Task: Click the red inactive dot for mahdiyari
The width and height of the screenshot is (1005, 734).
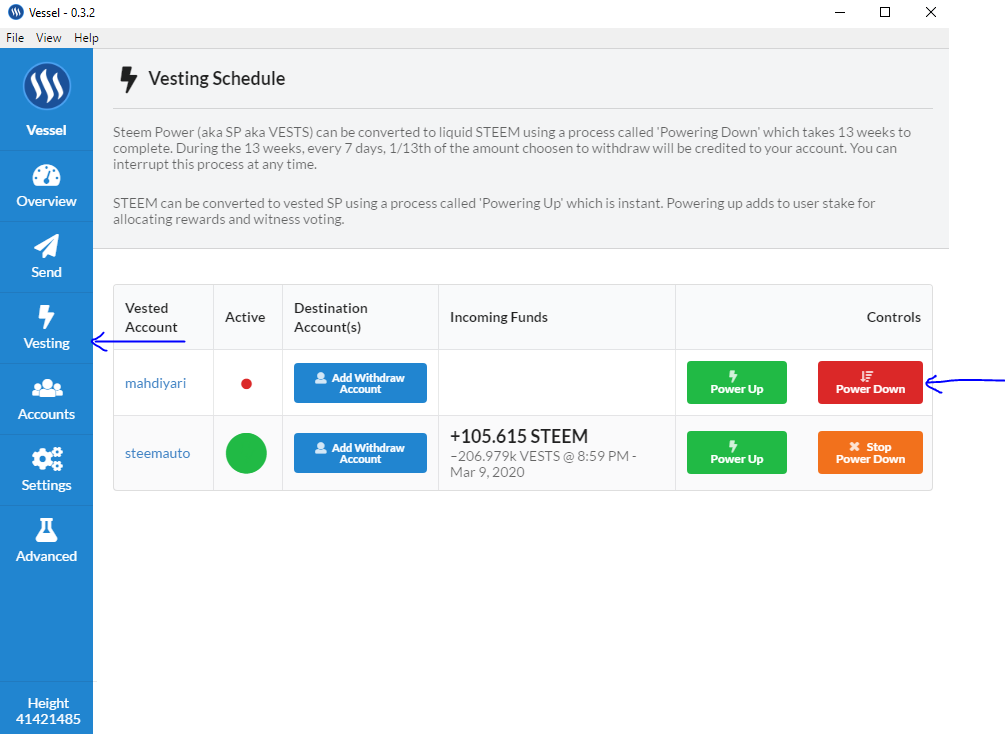Action: 246,384
